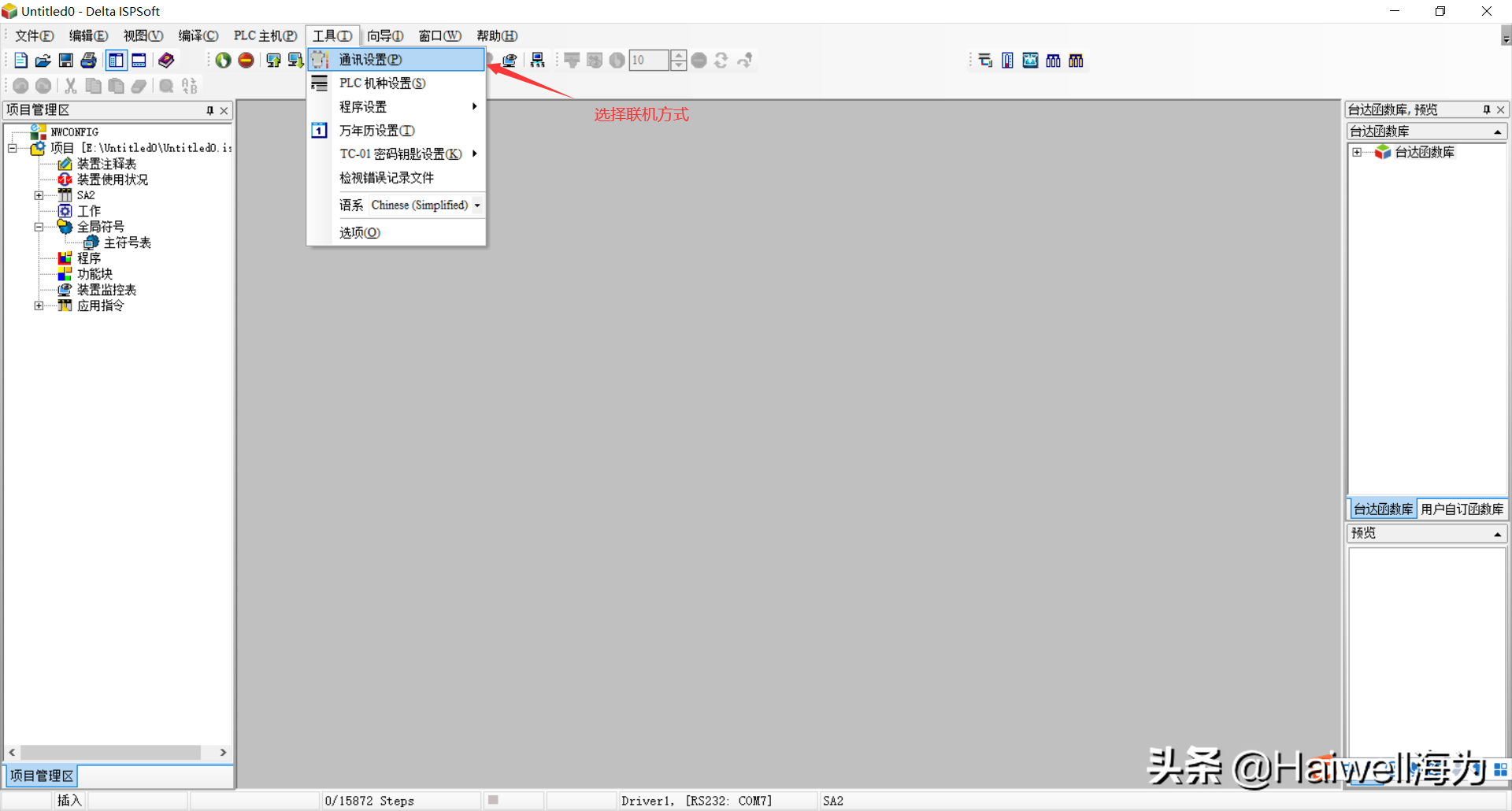Screen dimensions: 1512x811
Task: Collapse the 全局符号 tree node
Action: tap(39, 227)
